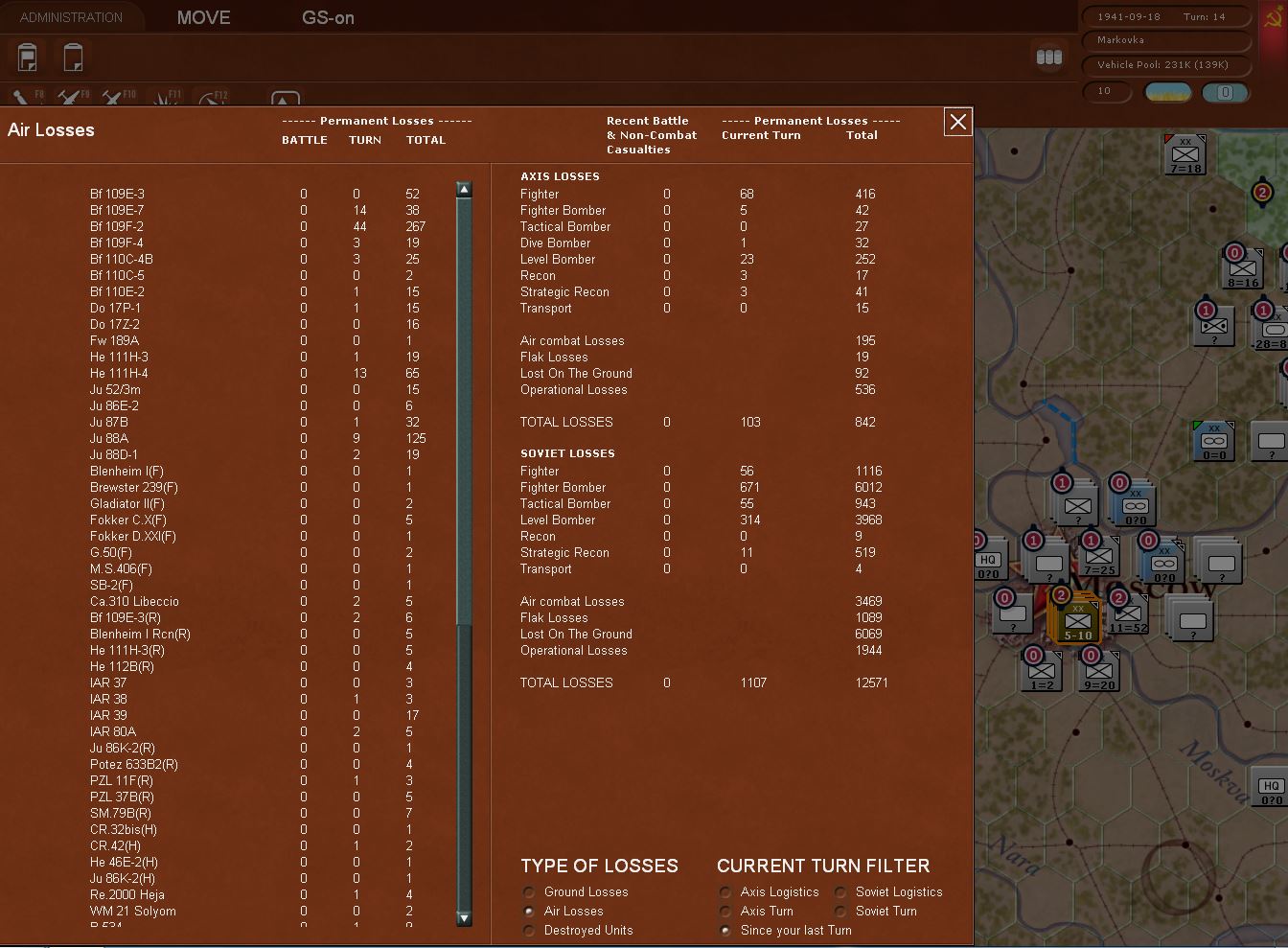Select the F10 air mission icon
1288x948 pixels.
[118, 97]
